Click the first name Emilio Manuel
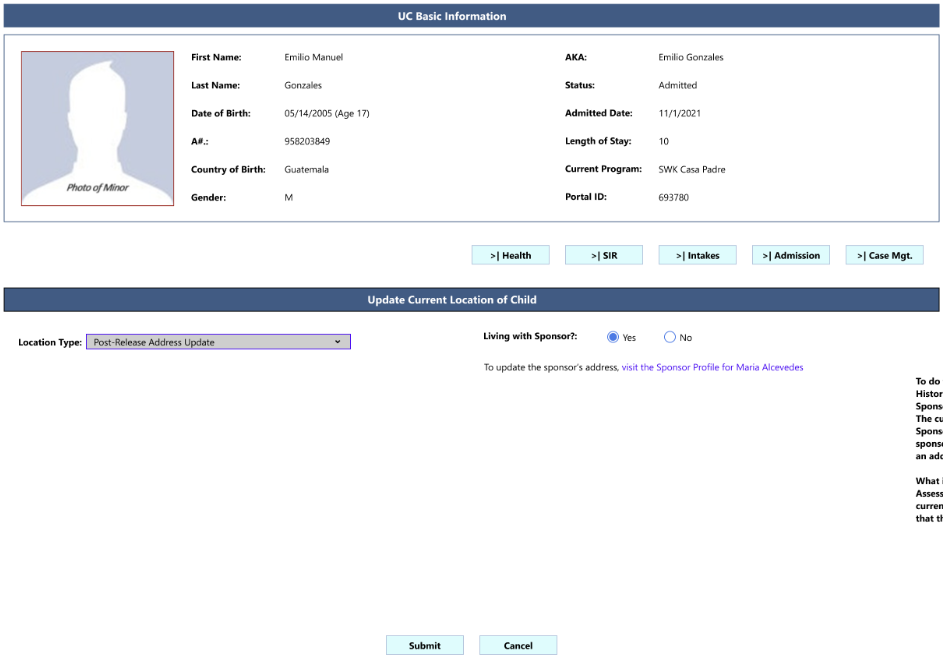 [x=313, y=57]
